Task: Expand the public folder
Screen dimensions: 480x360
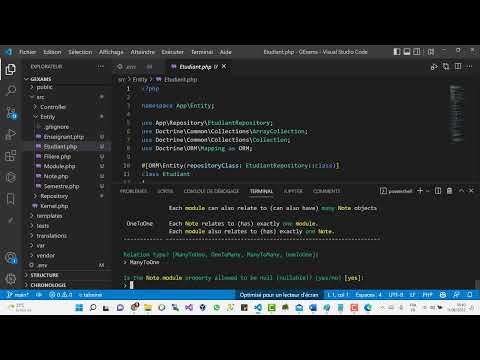Action: [x=44, y=87]
